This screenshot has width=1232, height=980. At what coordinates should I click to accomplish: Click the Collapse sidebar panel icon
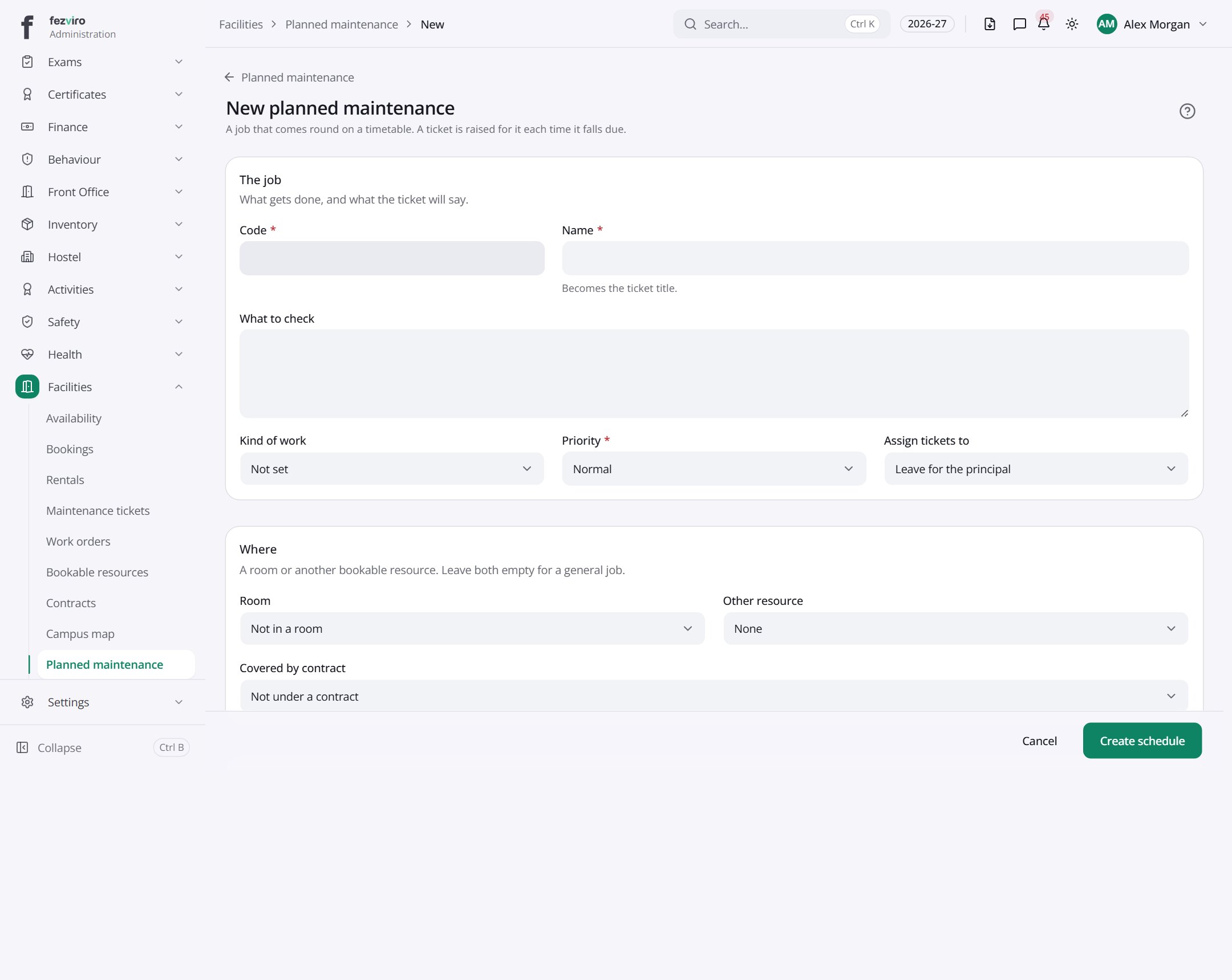22,747
